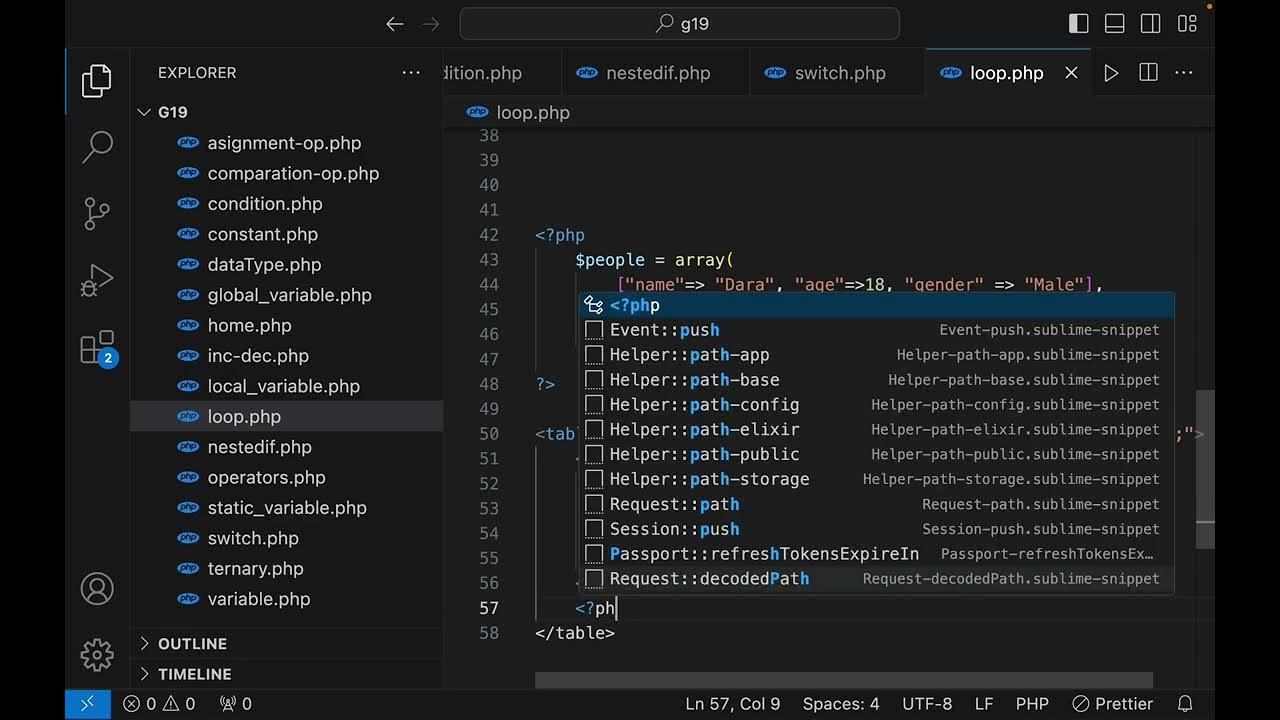
Task: Switch to the switch.php tab
Action: [839, 73]
